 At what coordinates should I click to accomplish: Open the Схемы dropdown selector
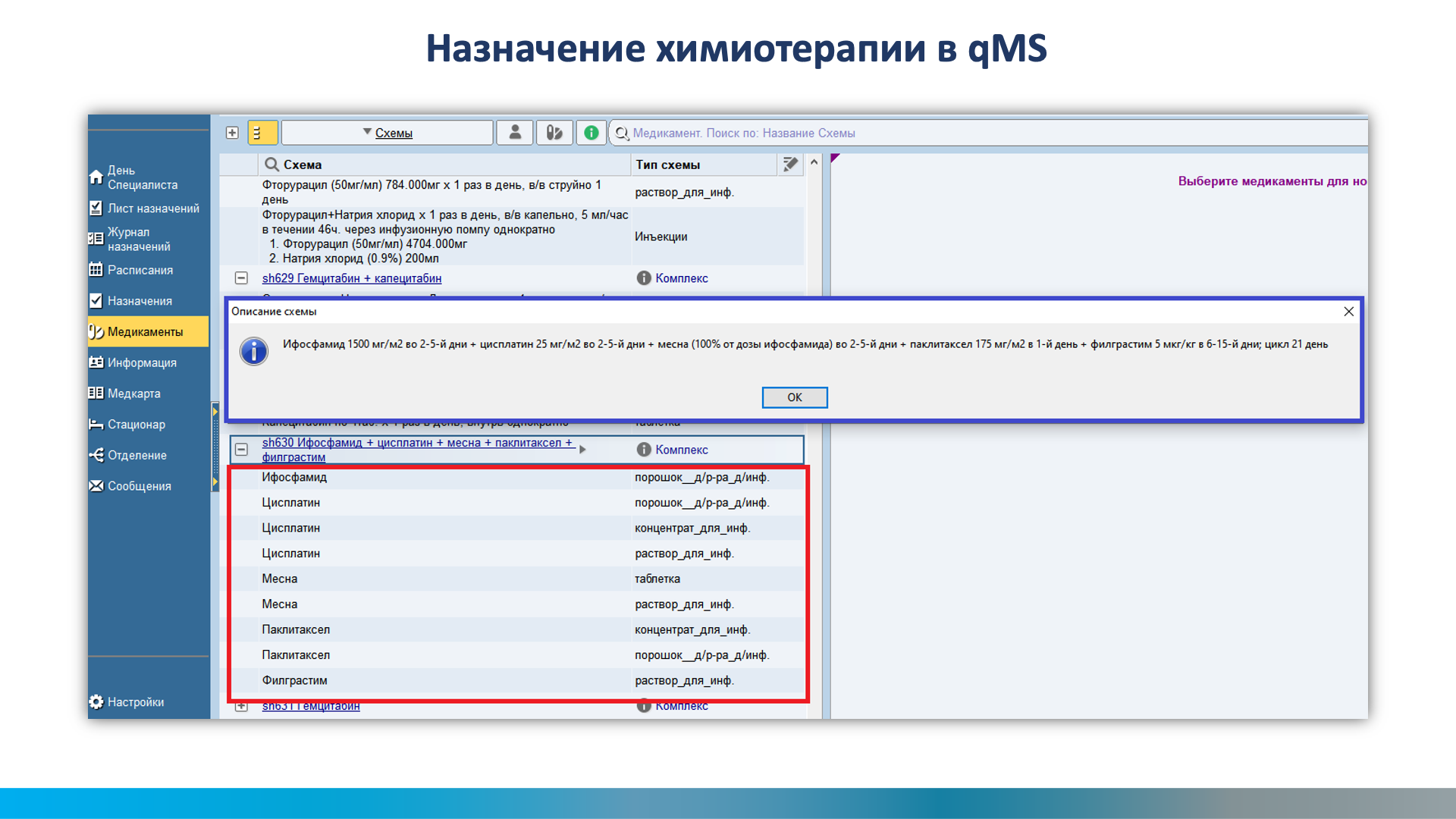pyautogui.click(x=388, y=133)
